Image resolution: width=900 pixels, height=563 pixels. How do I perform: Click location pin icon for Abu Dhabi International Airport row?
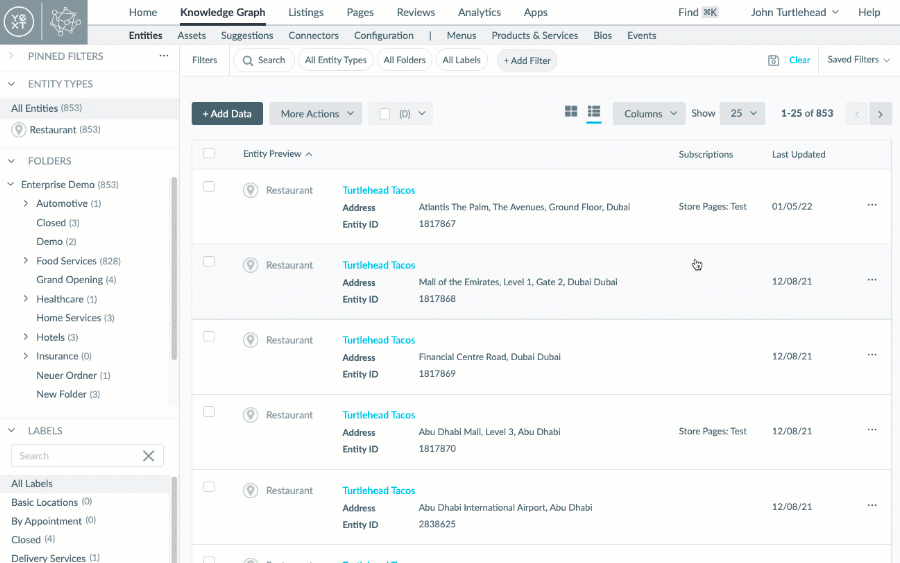pyautogui.click(x=250, y=491)
